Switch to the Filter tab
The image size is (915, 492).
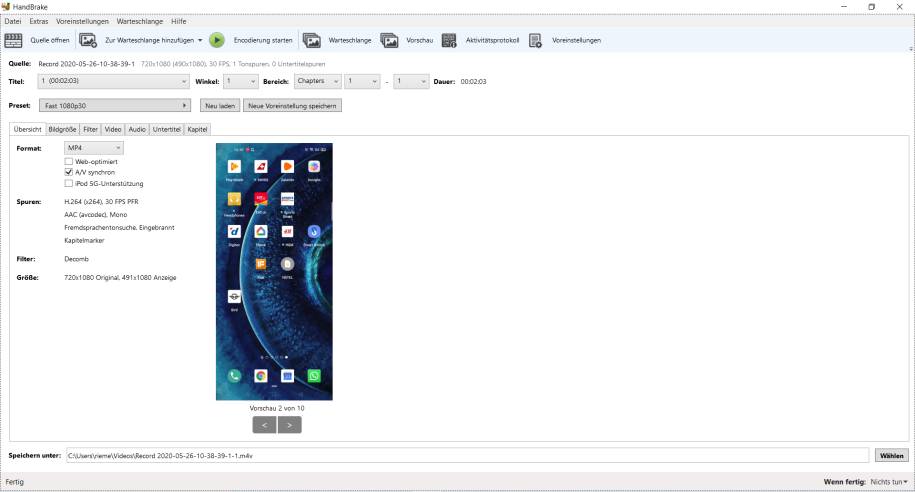90,129
